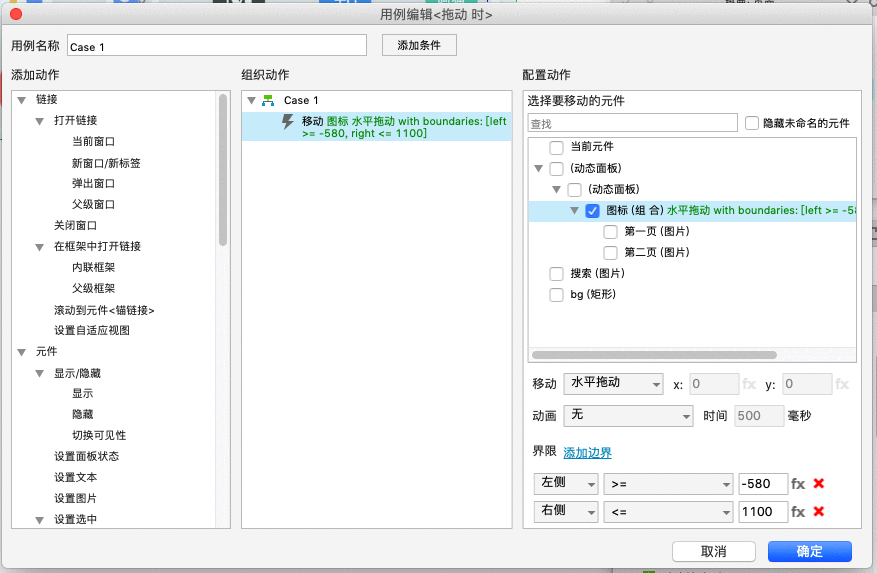The width and height of the screenshot is (877, 573).
Task: Collapse the top-level 动态面板 node
Action: point(539,168)
